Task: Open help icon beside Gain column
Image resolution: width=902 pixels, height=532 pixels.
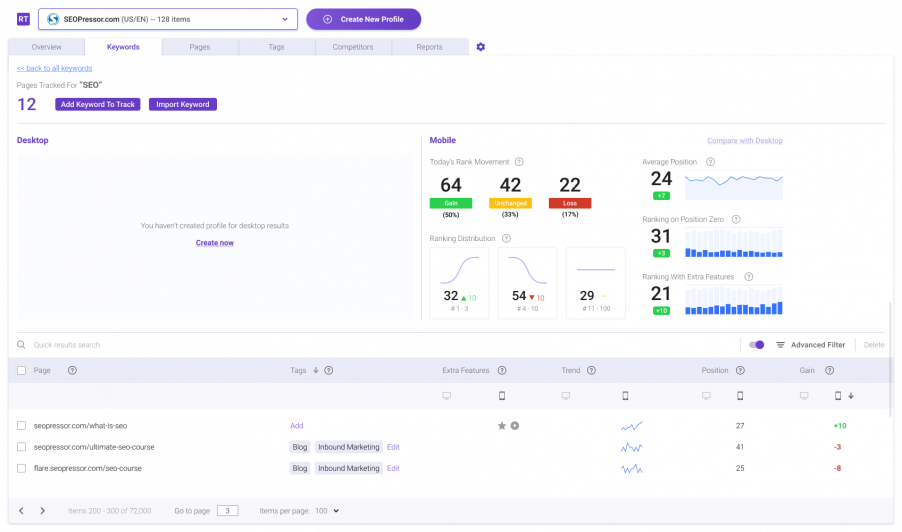Action: (830, 370)
